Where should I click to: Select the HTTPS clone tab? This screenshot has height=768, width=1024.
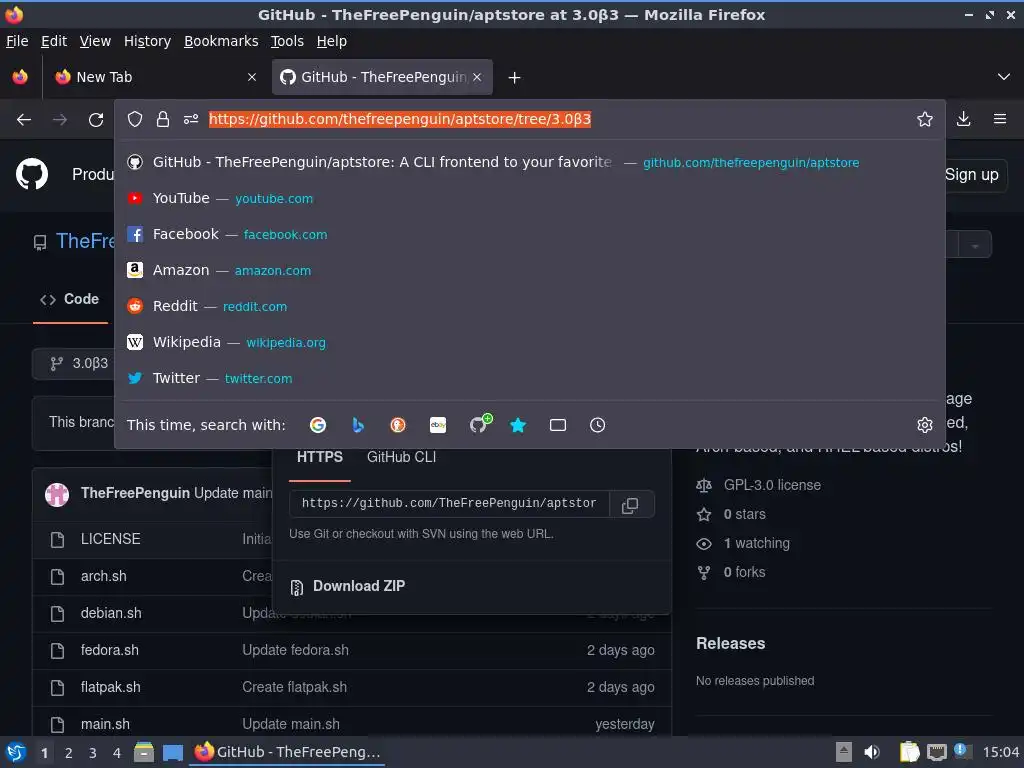pos(319,457)
